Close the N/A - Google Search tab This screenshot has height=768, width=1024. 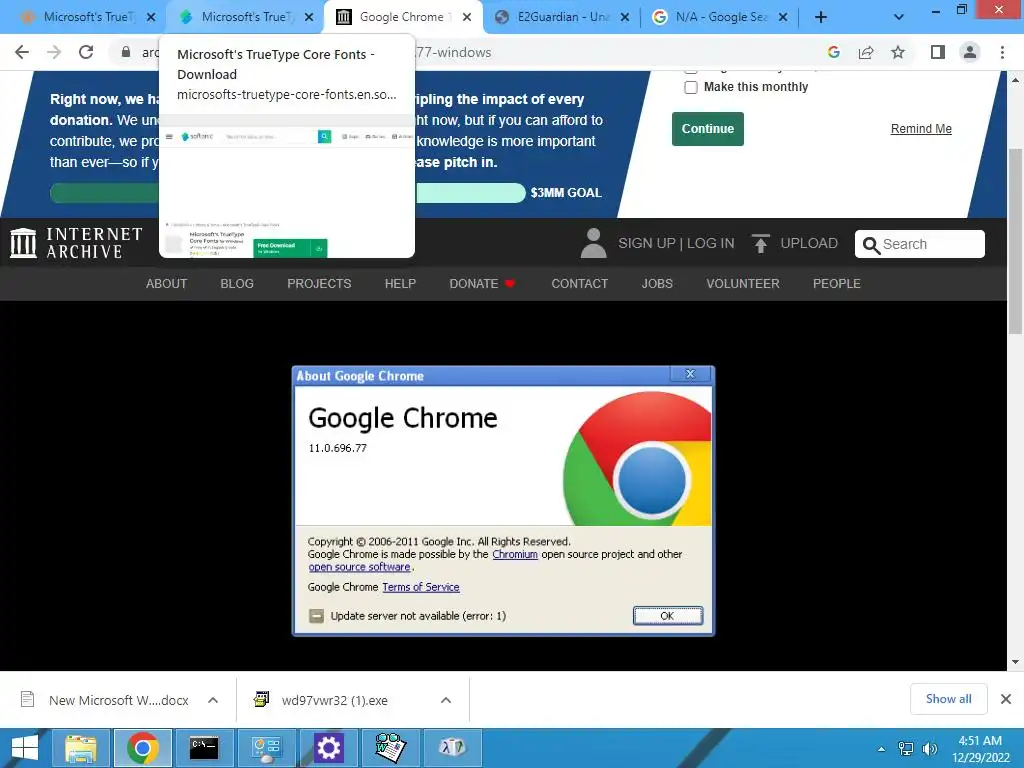[783, 18]
